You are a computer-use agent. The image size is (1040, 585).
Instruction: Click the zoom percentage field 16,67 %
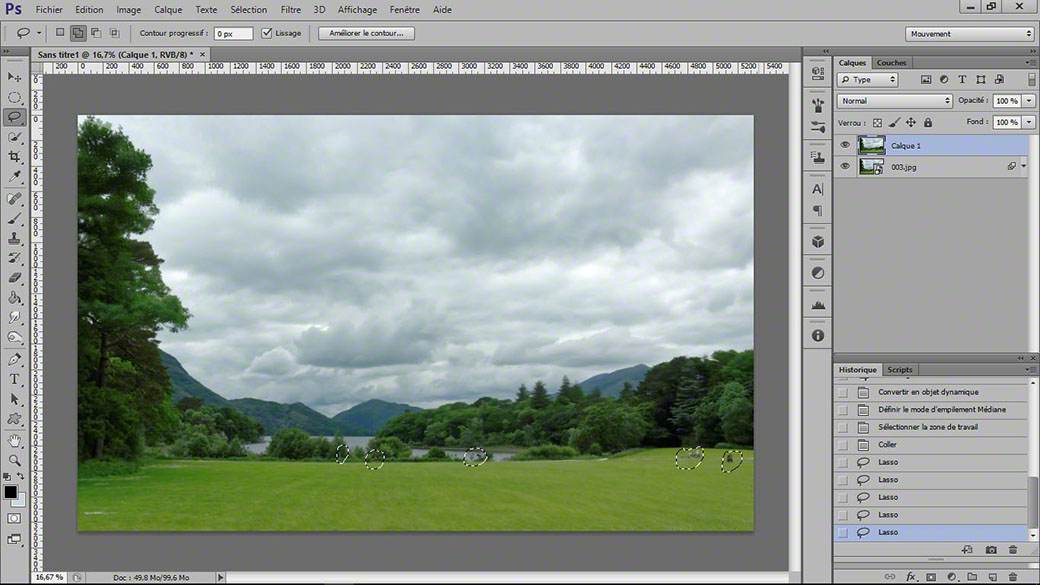(49, 578)
